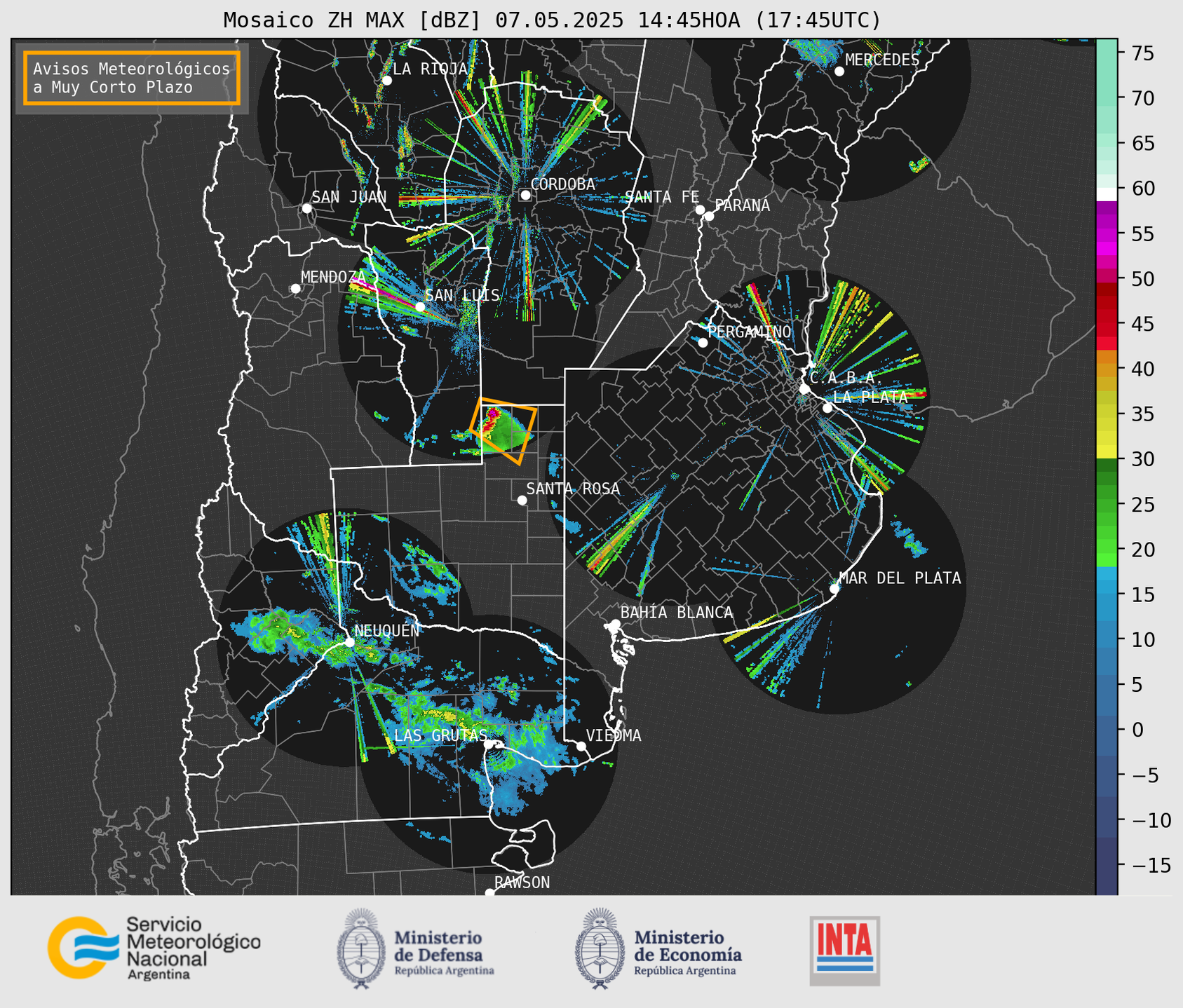The width and height of the screenshot is (1183, 1008).
Task: Click 'República Argentina' under Ministerio de Defensa
Action: [444, 971]
